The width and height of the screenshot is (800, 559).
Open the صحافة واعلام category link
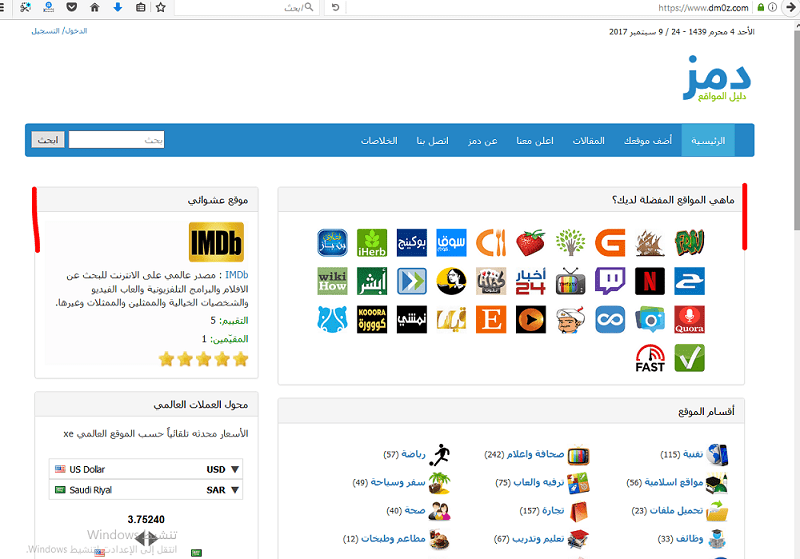click(535, 454)
